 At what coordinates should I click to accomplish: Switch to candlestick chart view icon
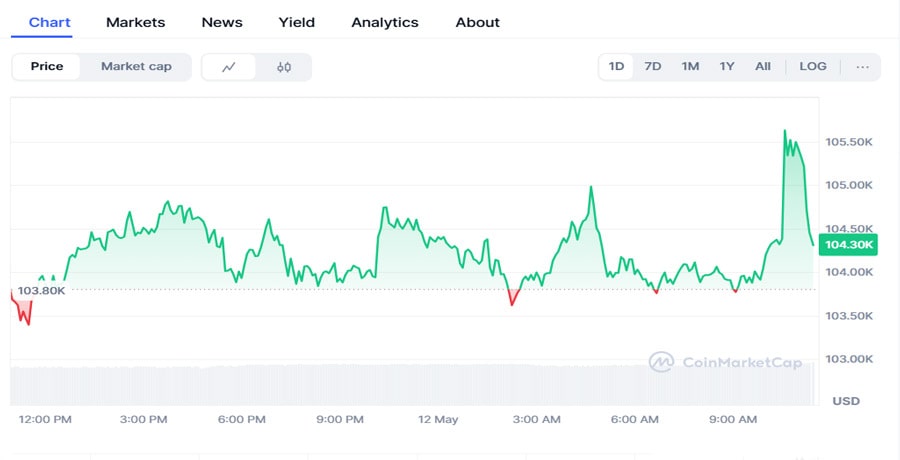284,67
